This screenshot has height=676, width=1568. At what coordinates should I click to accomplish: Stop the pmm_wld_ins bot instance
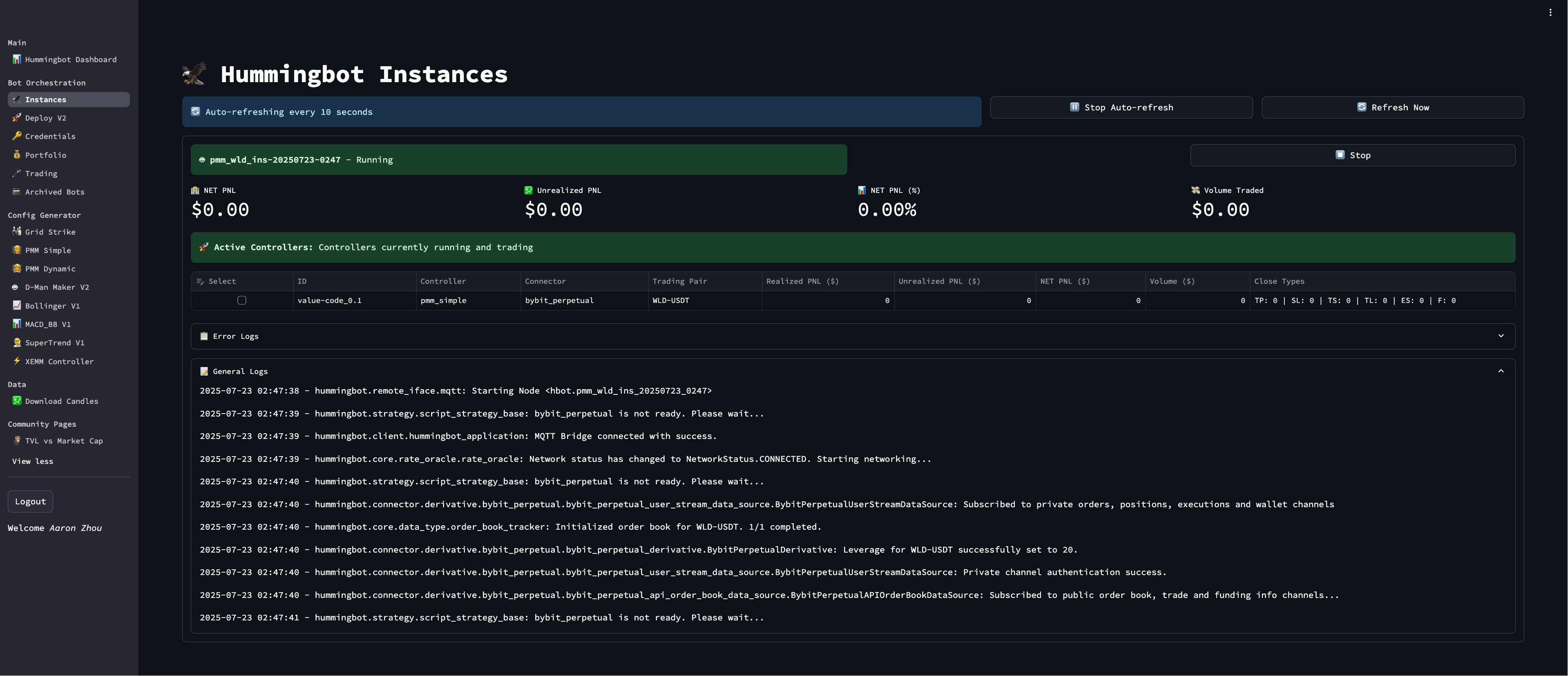click(x=1353, y=155)
